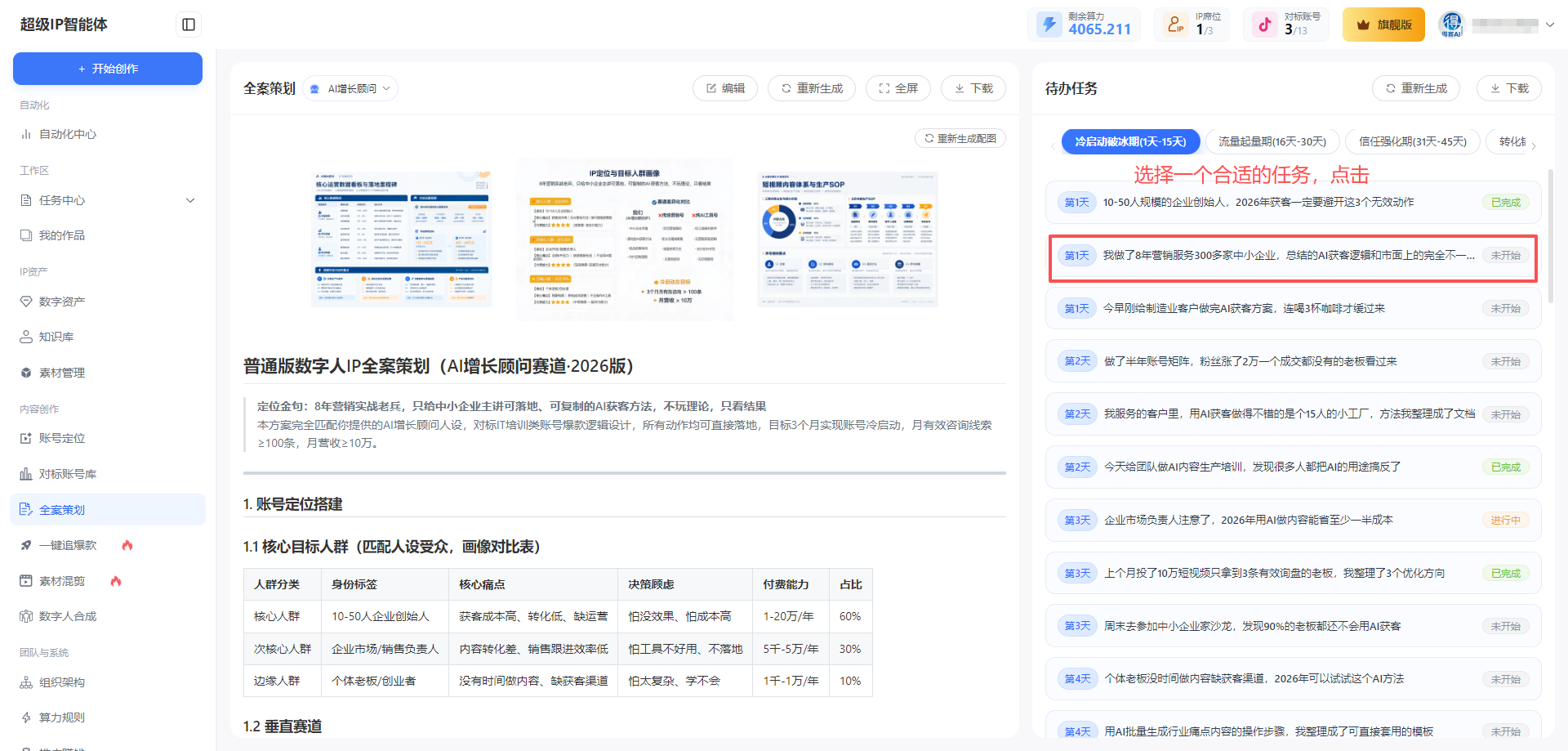Click the 剩余算力 lightning icon
Viewport: 1568px width, 751px height.
[x=1049, y=24]
